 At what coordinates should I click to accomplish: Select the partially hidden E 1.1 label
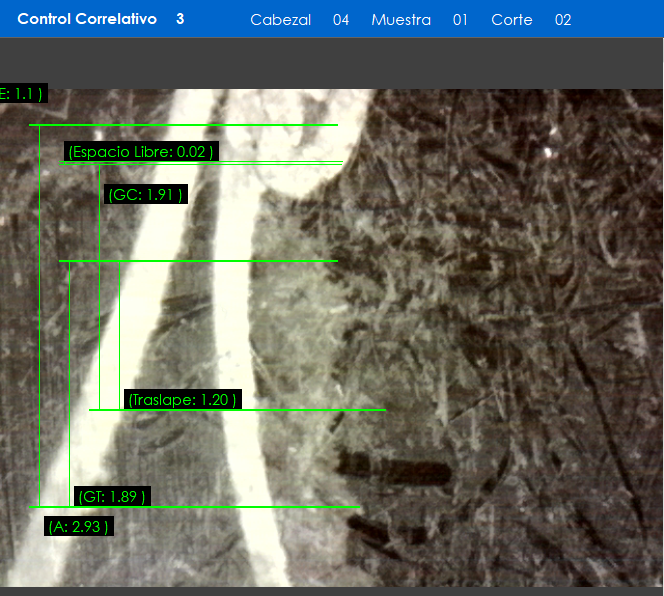pos(22,93)
